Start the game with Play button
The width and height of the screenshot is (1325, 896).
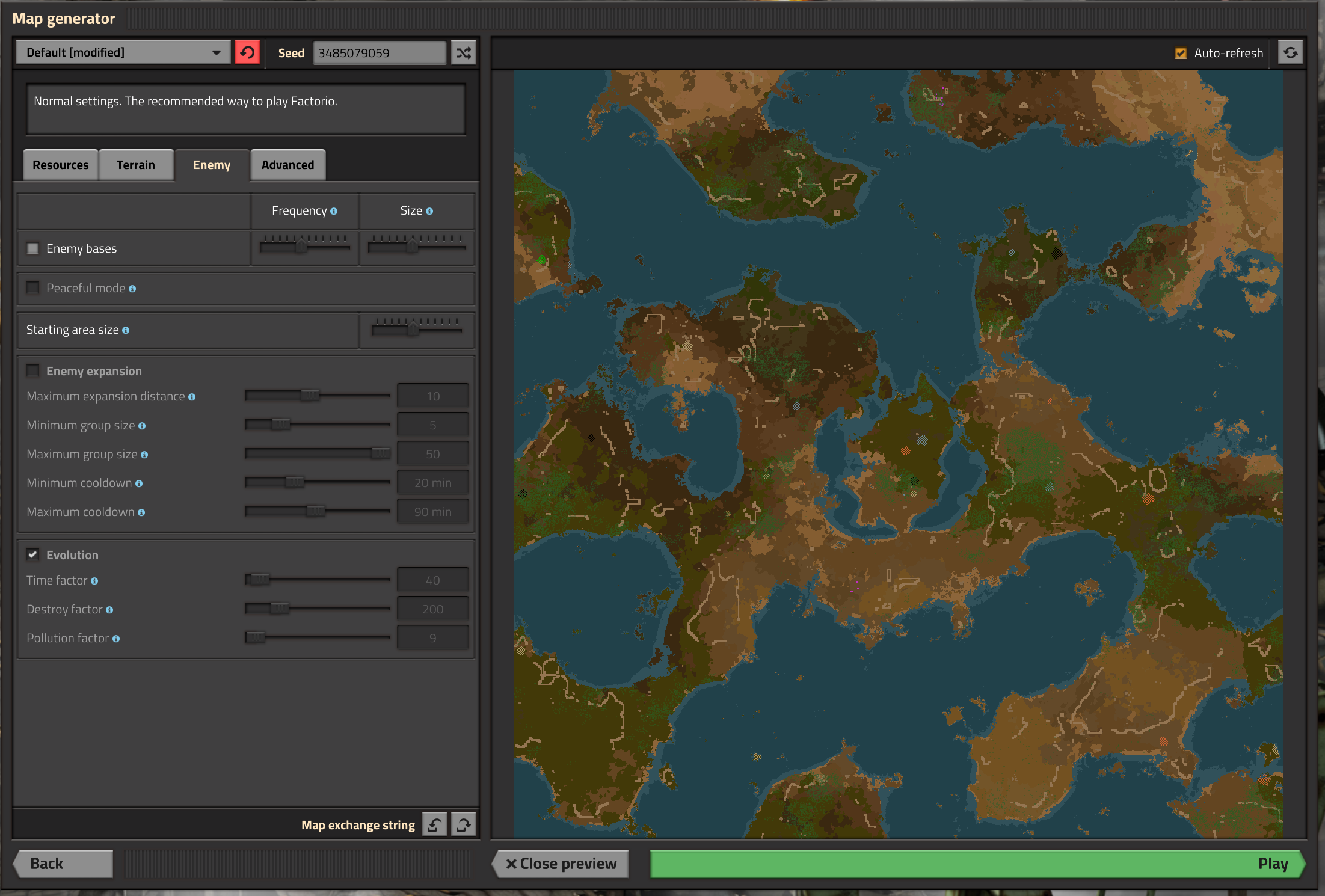click(x=978, y=864)
